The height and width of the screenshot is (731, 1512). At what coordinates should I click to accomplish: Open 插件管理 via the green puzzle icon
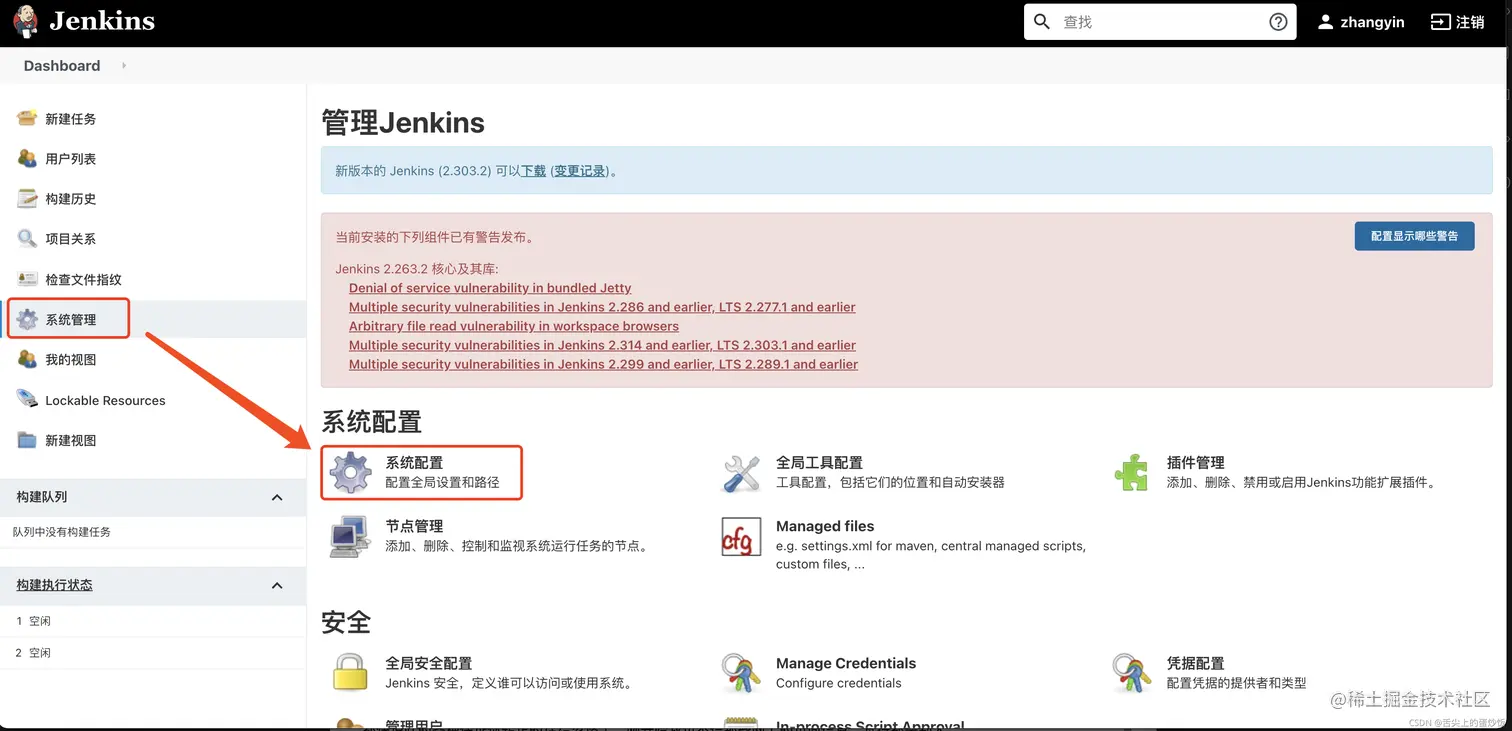pos(1131,474)
